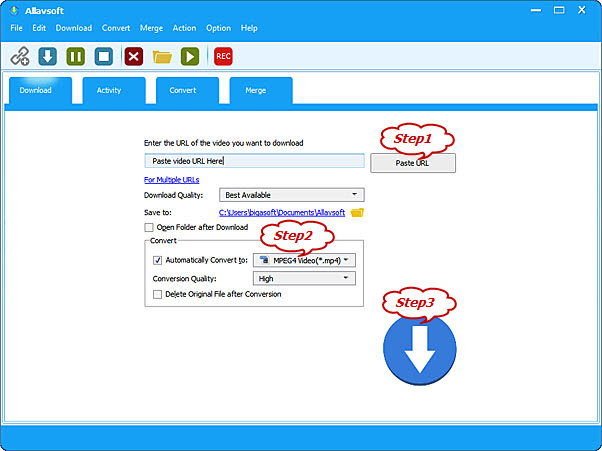Click the Allavsoft logo in the title bar
Screen dimensions: 602x451
[14, 10]
